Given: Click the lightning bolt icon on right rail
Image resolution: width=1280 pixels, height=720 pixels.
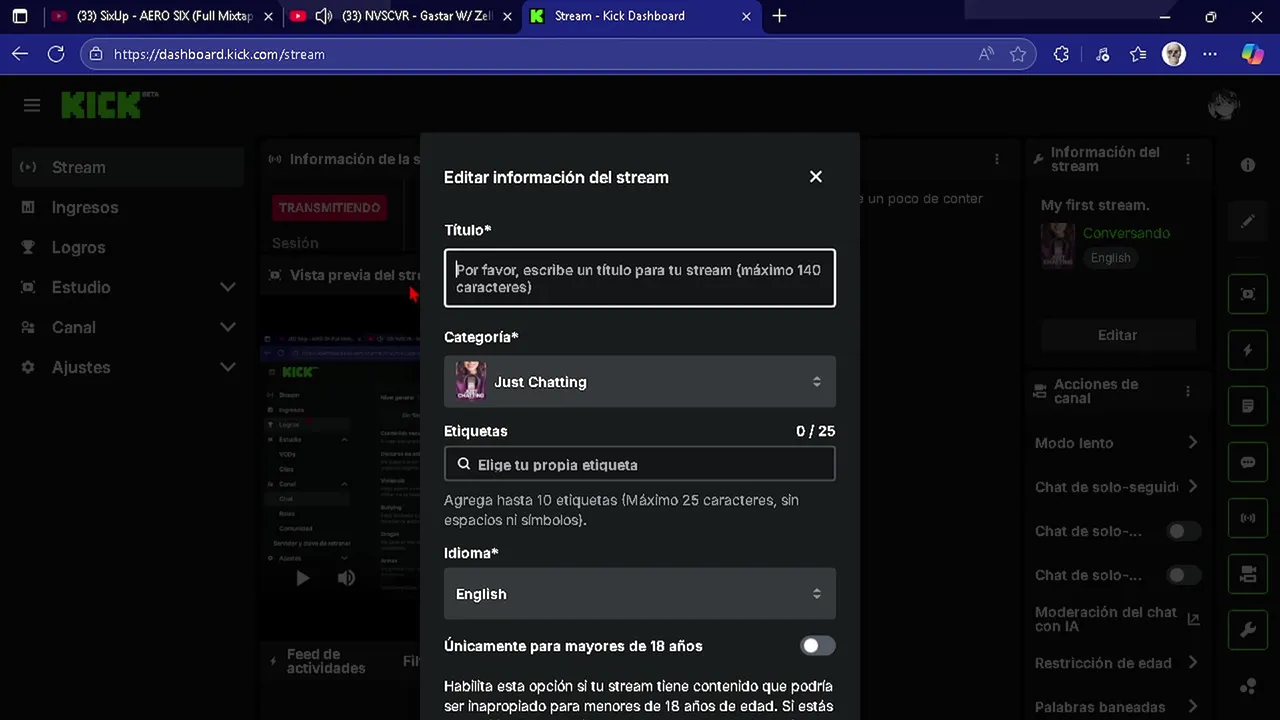Looking at the screenshot, I should (x=1248, y=350).
